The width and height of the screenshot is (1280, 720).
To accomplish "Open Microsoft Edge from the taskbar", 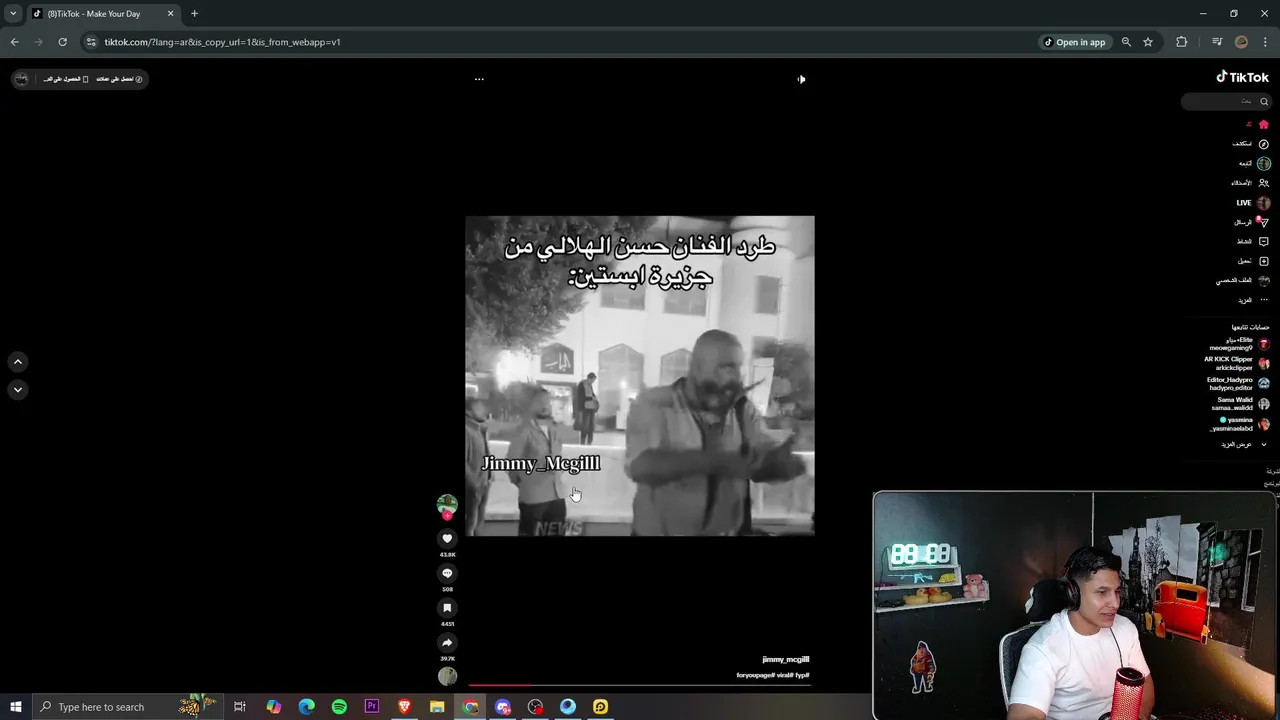I will click(x=306, y=707).
